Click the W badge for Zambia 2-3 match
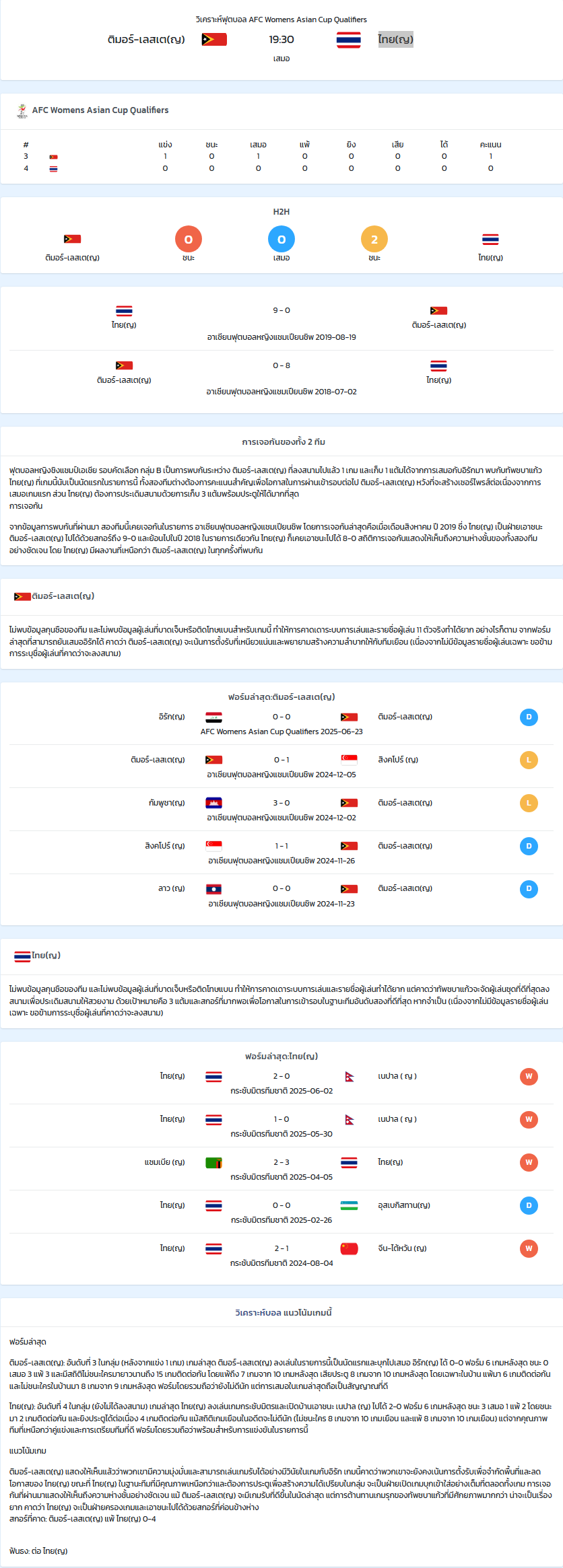563x1568 pixels. point(529,1162)
